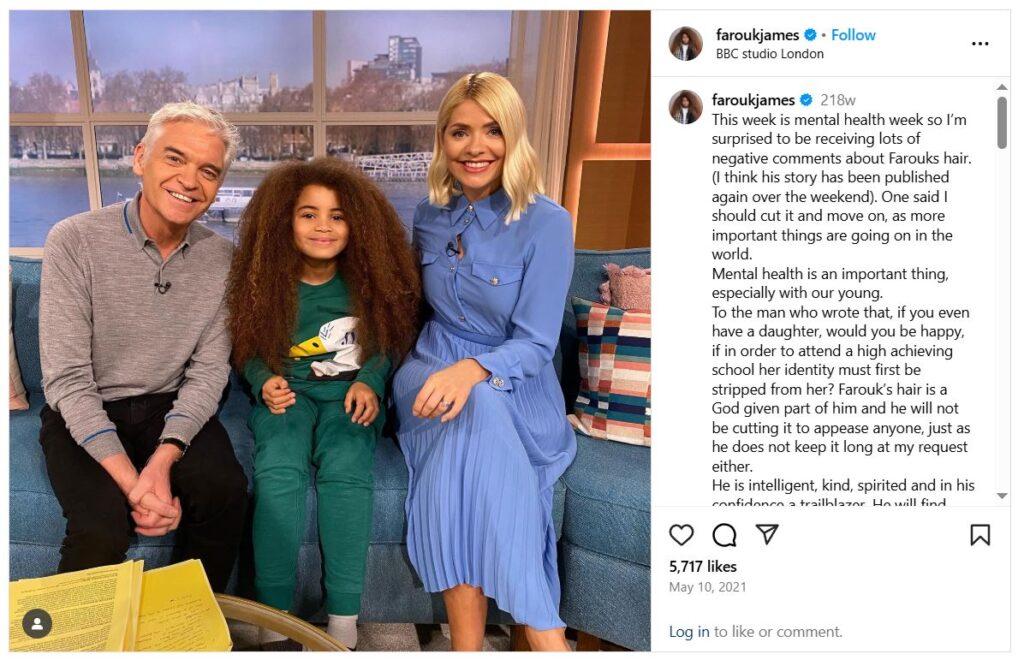Click the verified badge beside header username
Viewport: 1024px width, 666px height.
(810, 35)
